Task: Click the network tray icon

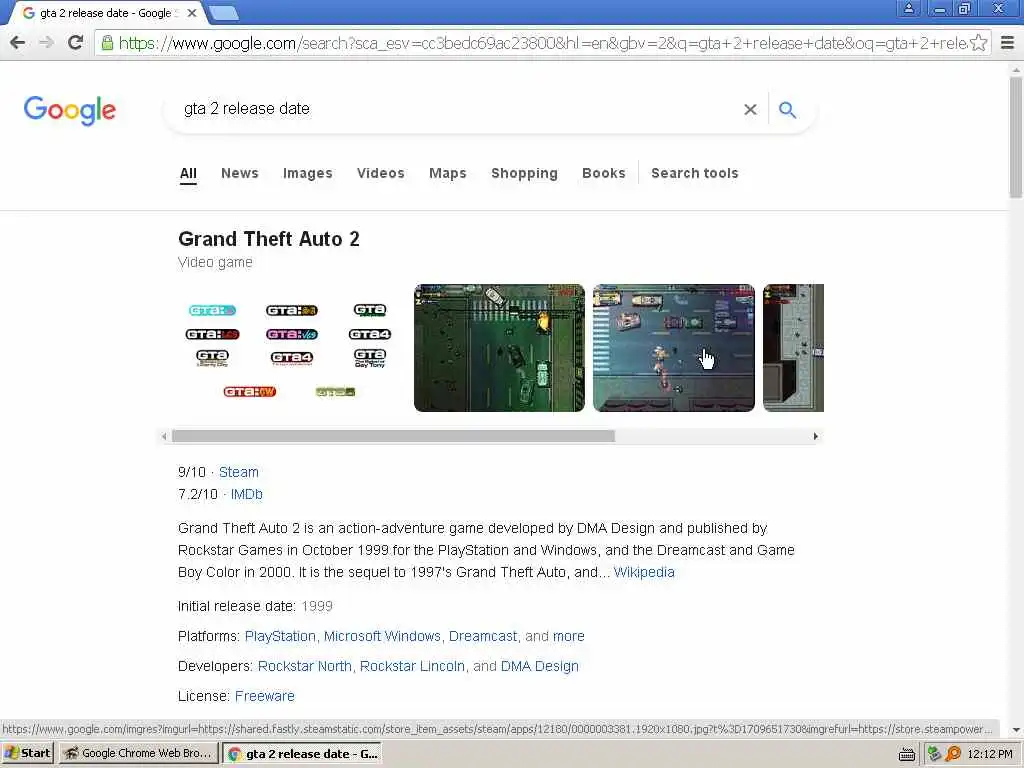Action: 934,754
